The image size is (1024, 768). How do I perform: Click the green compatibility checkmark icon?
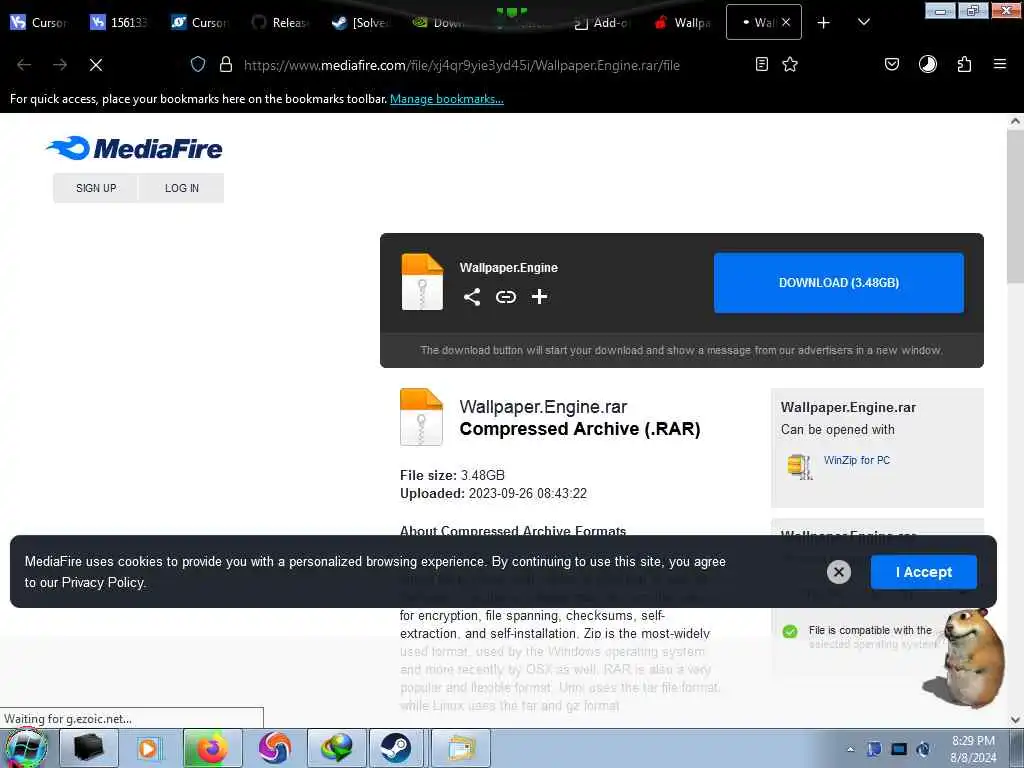click(x=790, y=632)
